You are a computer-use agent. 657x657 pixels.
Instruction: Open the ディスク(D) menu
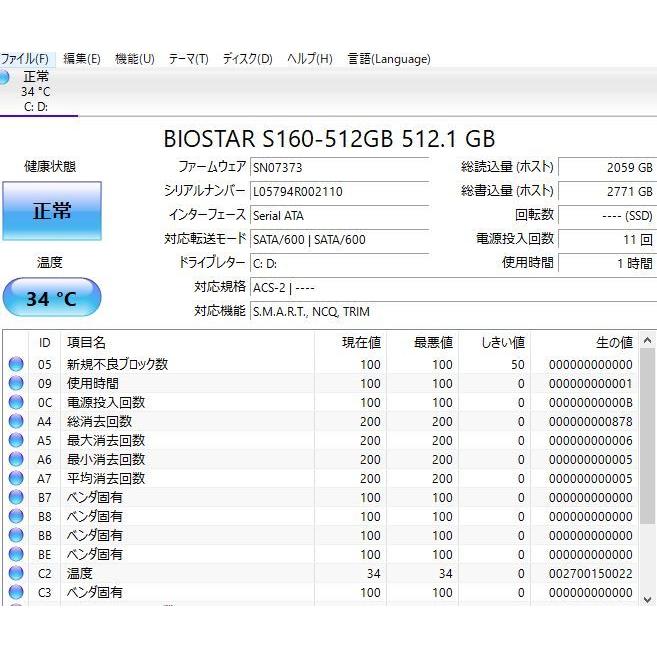click(247, 58)
